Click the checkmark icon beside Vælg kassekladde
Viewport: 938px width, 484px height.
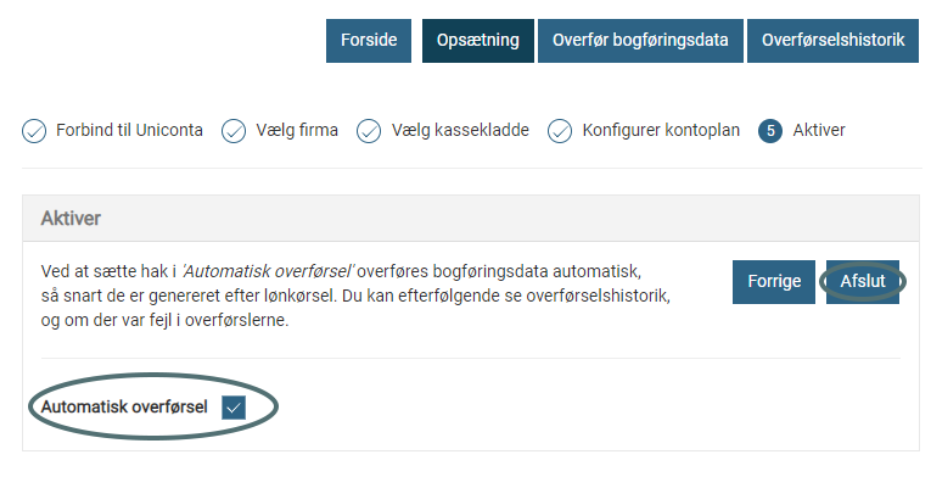369,131
